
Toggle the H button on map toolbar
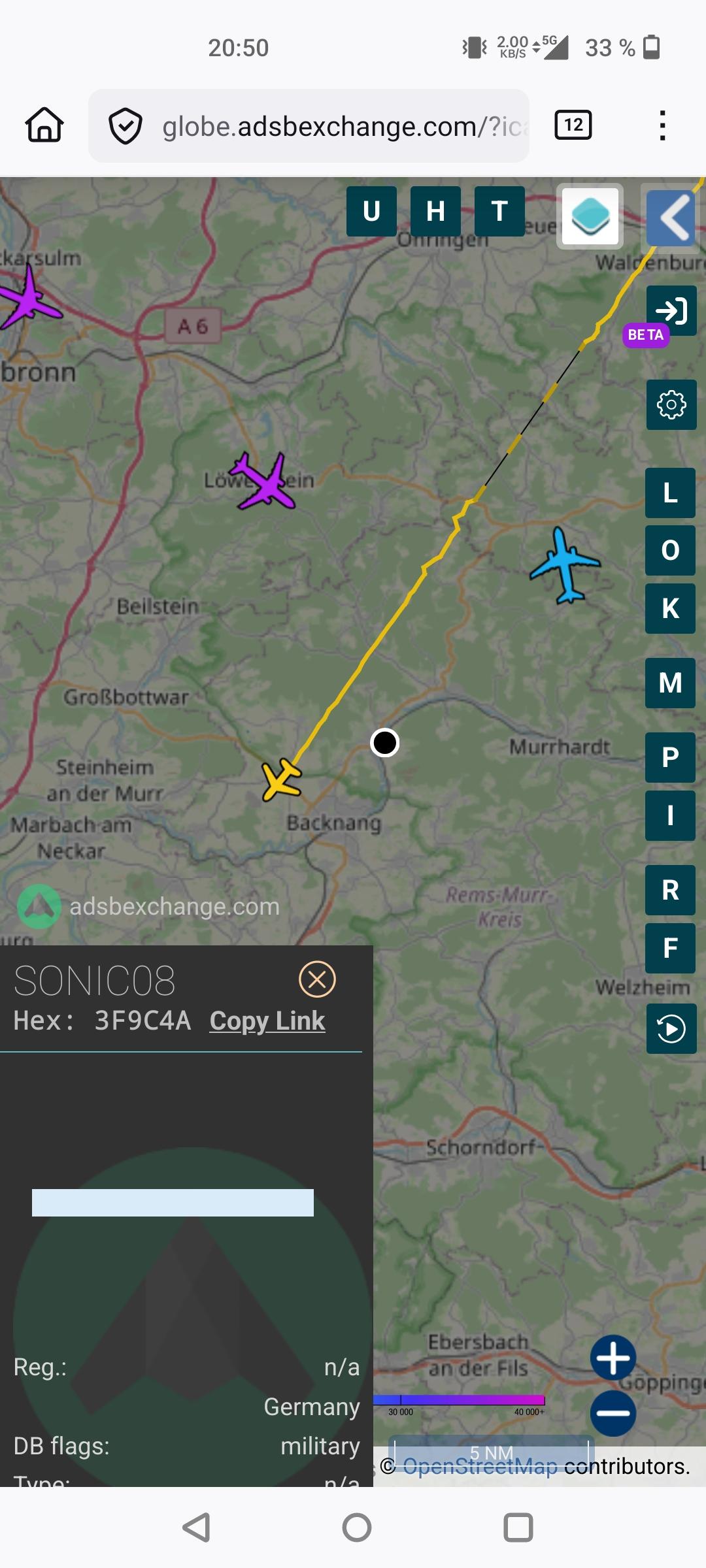click(435, 211)
